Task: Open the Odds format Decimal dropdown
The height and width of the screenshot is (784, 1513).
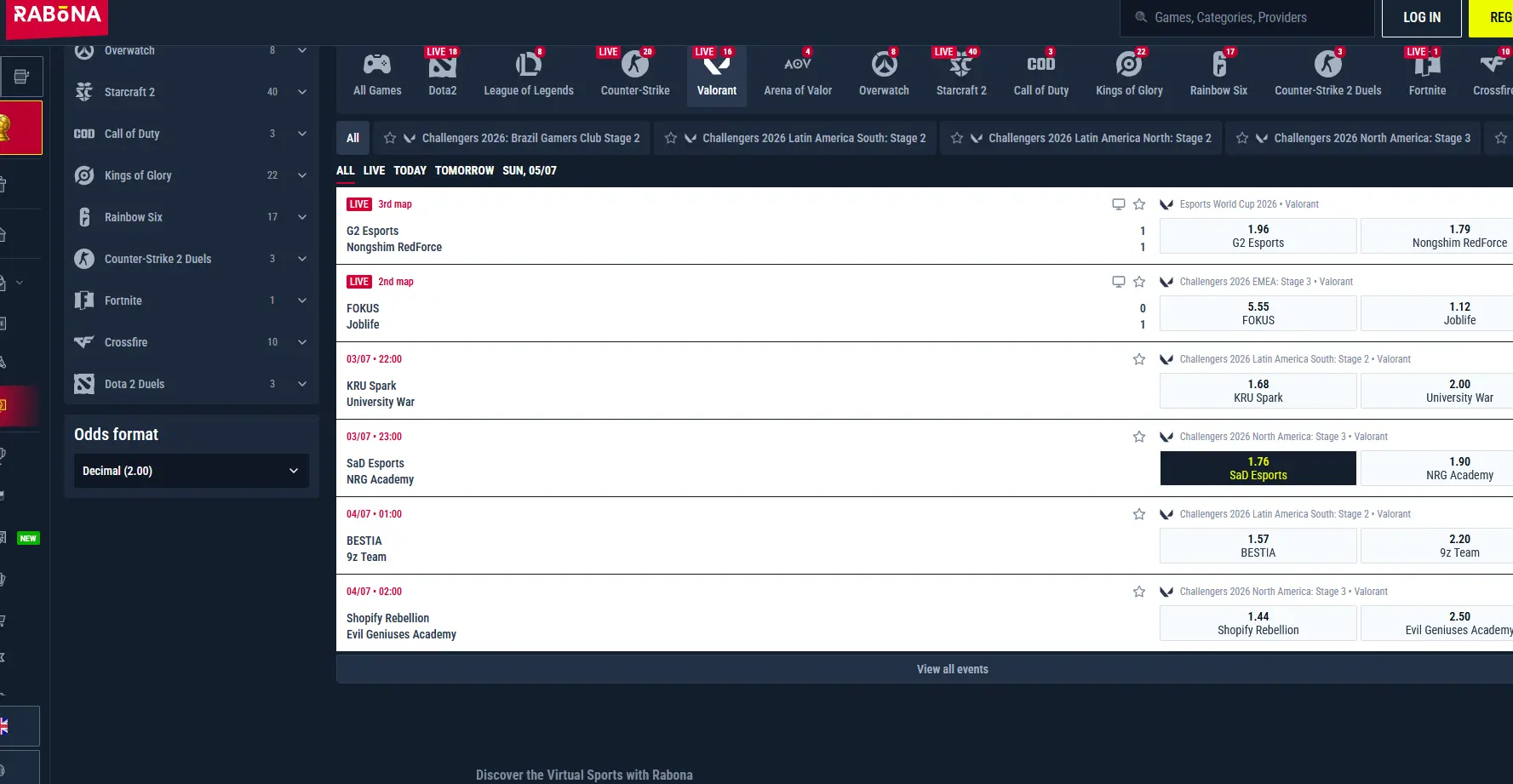Action: (x=192, y=471)
